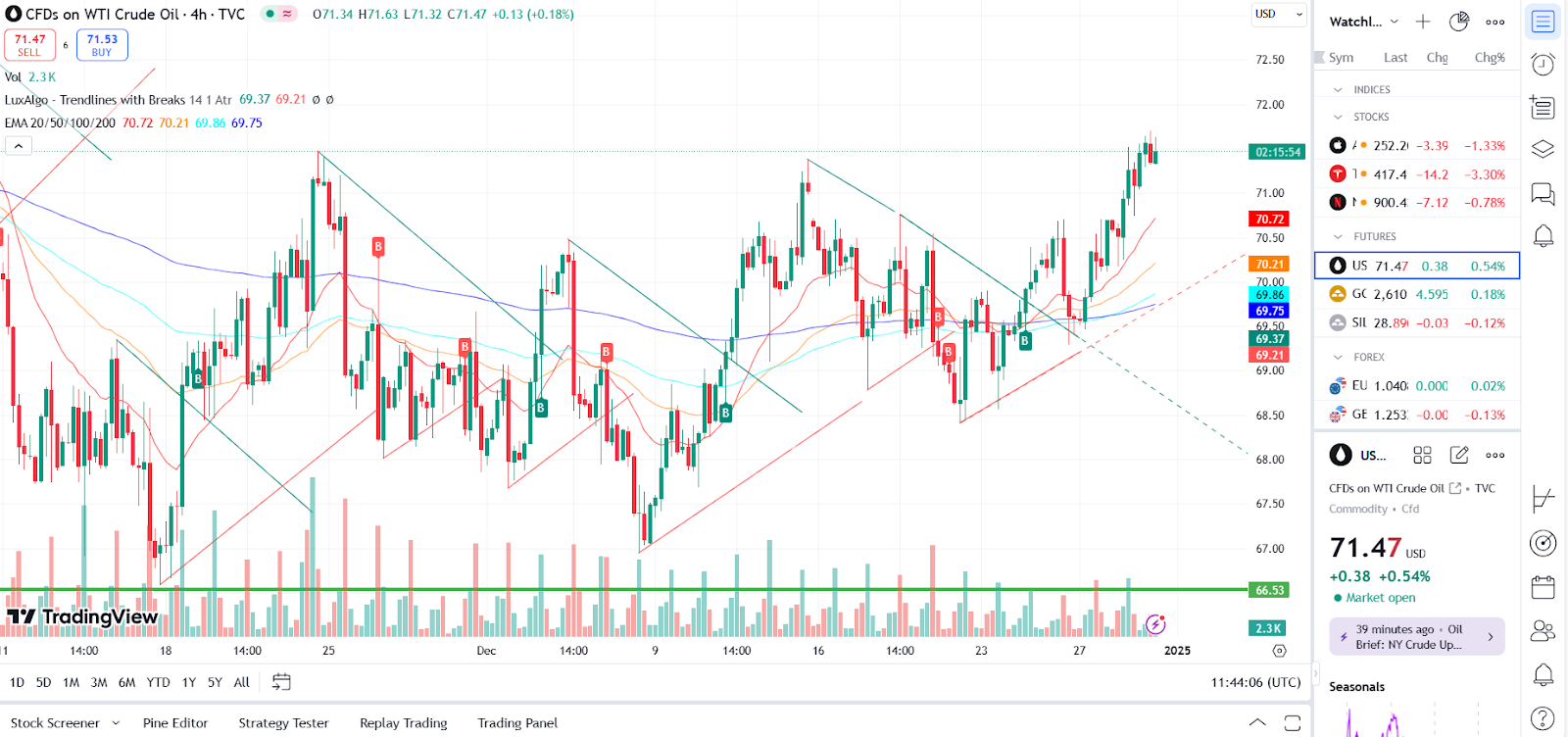
Task: Collapse the STOCKS section in watchlist
Action: [1338, 117]
